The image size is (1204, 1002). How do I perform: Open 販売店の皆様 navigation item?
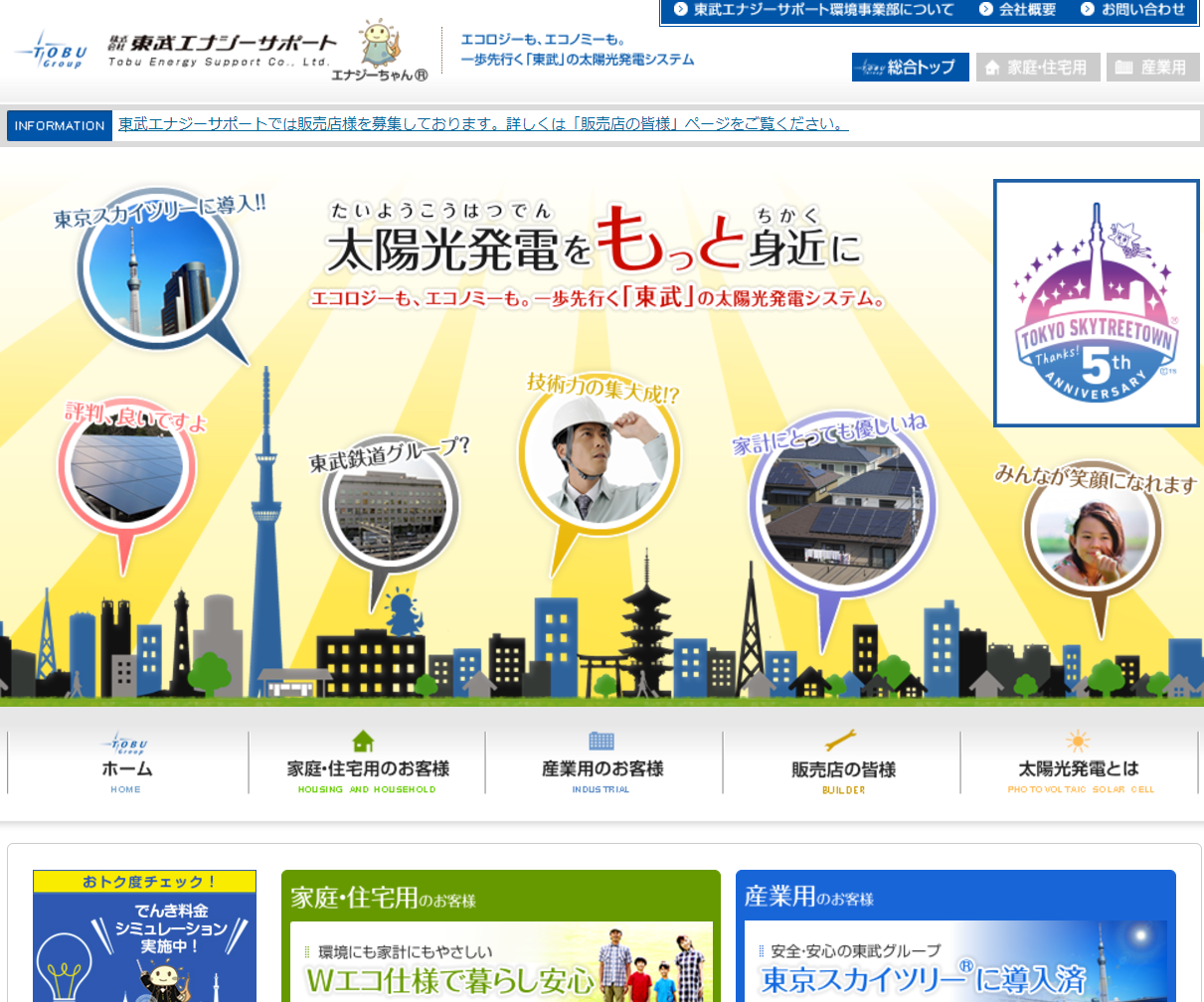point(842,763)
